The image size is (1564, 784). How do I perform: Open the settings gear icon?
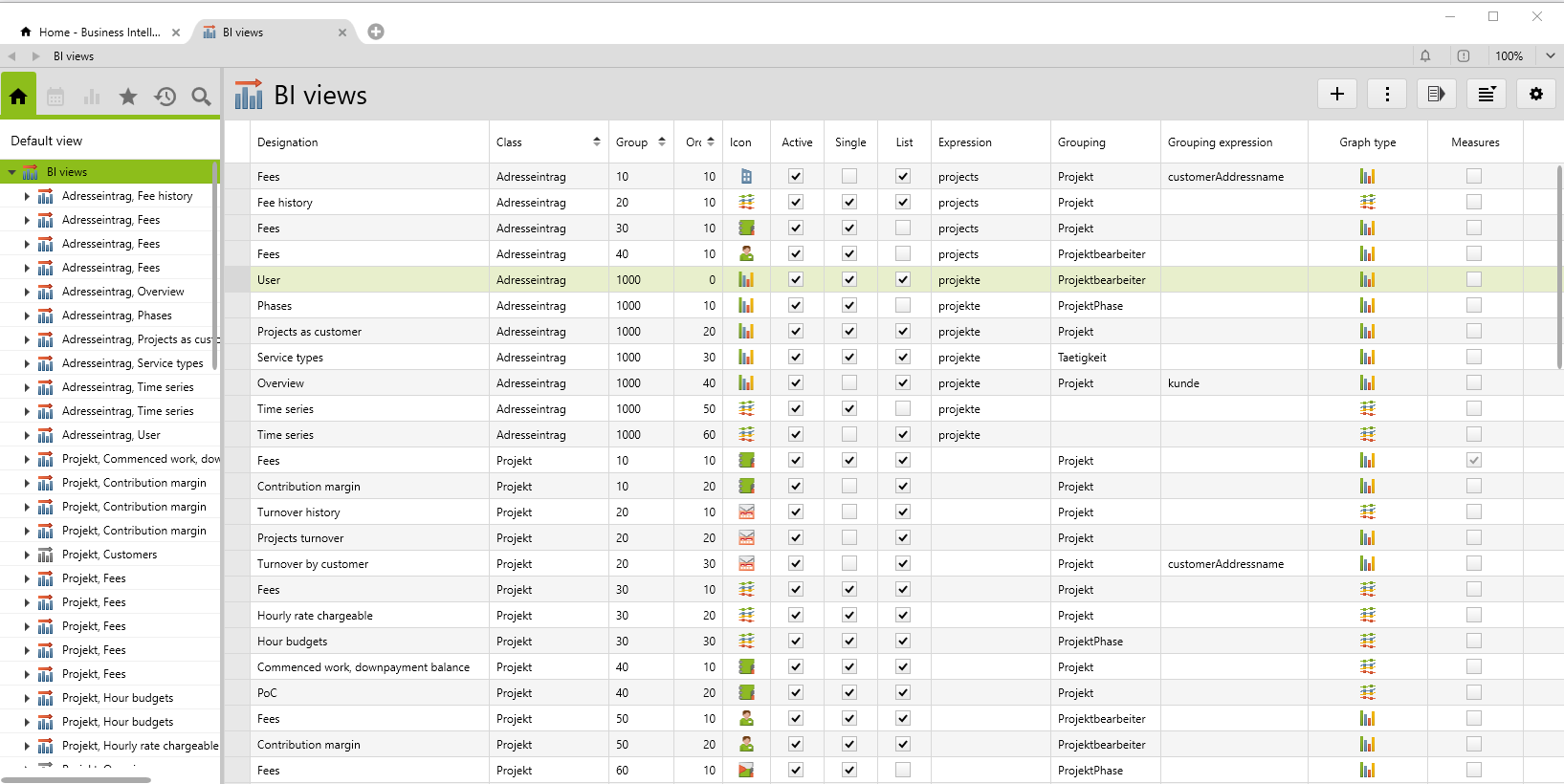pyautogui.click(x=1536, y=94)
